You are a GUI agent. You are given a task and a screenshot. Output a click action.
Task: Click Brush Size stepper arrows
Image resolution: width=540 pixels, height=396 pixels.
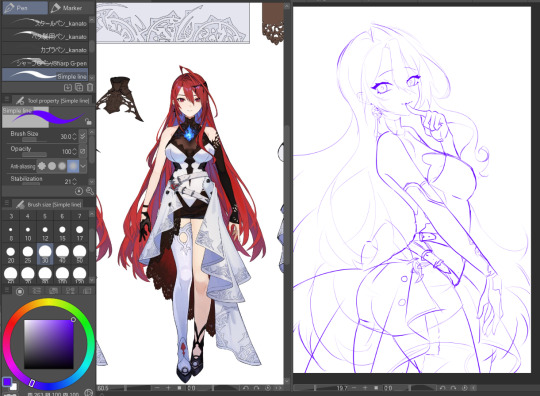coord(75,136)
